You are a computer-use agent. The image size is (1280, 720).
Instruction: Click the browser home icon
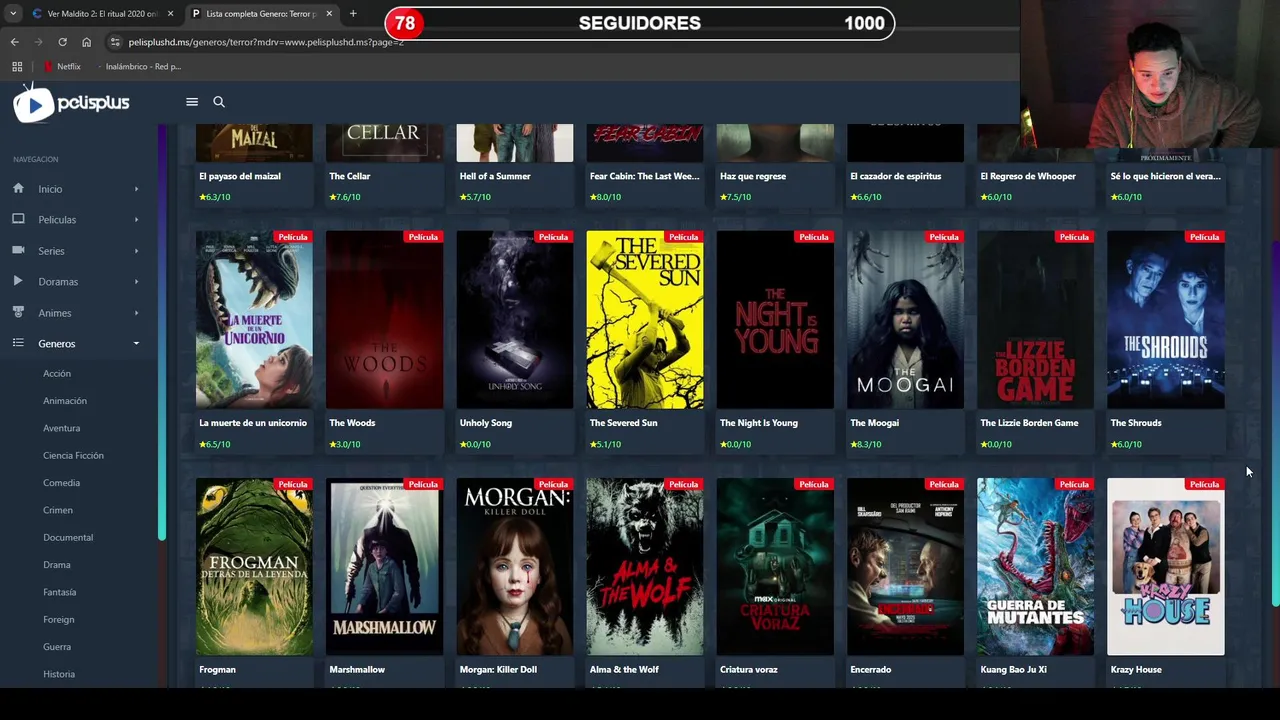[86, 42]
